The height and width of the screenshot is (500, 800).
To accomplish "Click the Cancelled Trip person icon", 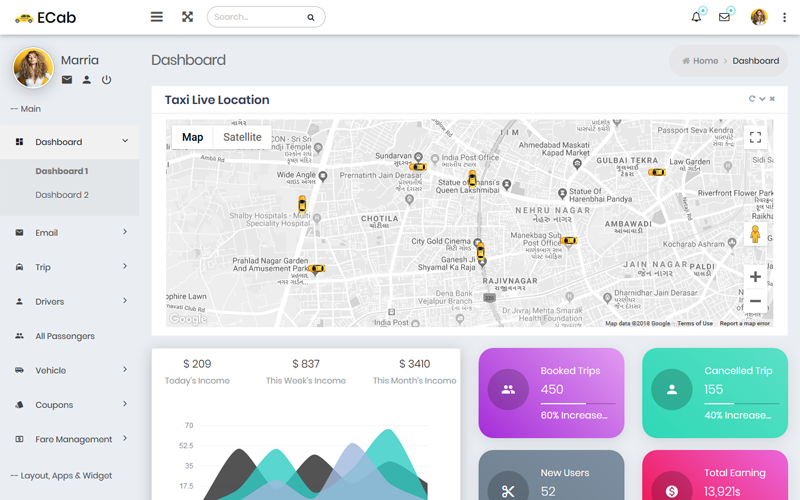I will (672, 390).
